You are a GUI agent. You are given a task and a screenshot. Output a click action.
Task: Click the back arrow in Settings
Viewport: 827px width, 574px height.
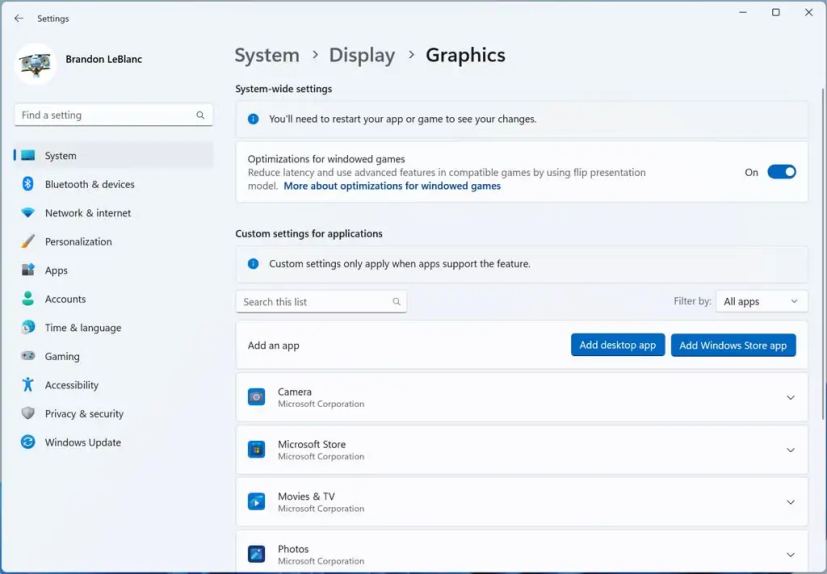[19, 18]
